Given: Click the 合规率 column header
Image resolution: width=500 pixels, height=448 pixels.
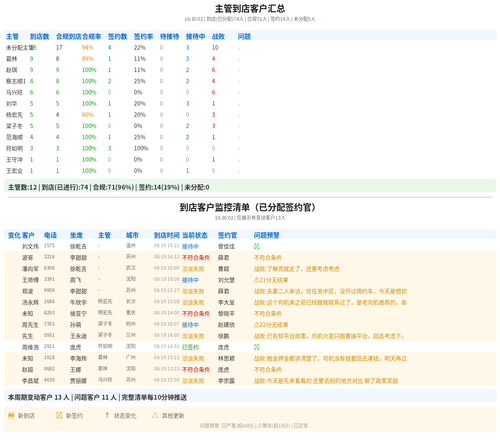Looking at the screenshot, I should 92,36.
